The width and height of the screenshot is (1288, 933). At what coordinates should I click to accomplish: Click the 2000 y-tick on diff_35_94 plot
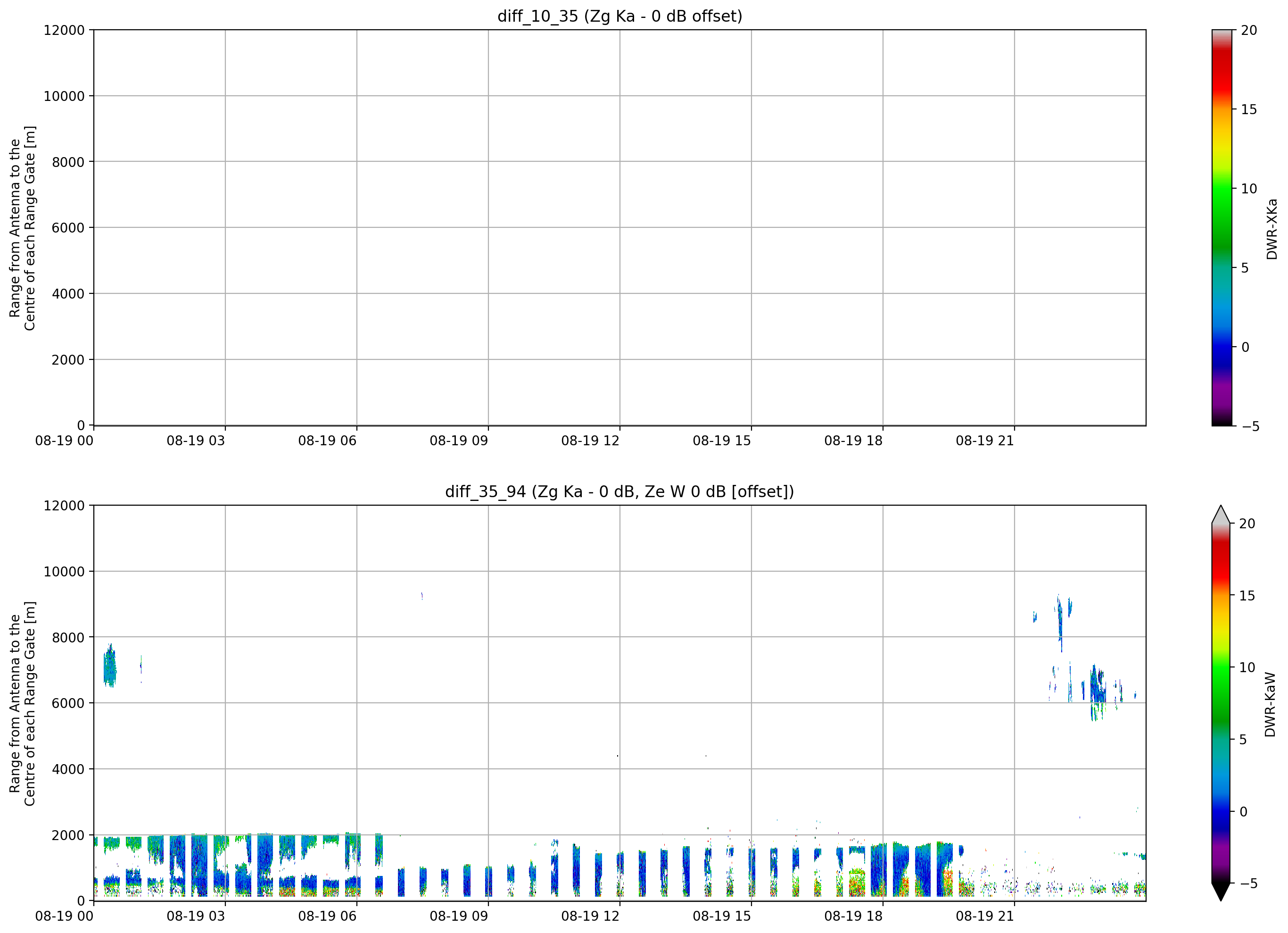click(x=68, y=835)
